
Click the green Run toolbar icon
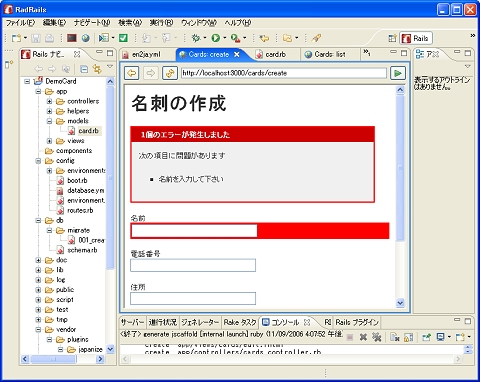coord(216,38)
